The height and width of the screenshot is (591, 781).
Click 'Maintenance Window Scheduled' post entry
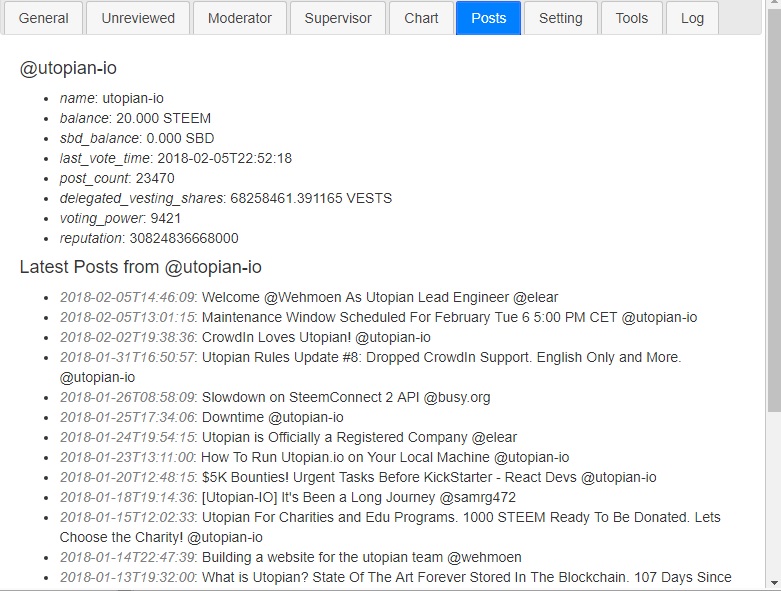(x=379, y=317)
